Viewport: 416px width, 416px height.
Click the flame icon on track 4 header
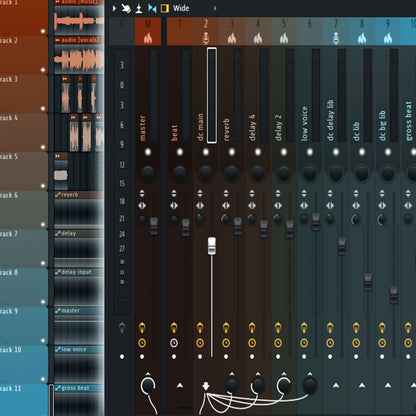pos(258,39)
